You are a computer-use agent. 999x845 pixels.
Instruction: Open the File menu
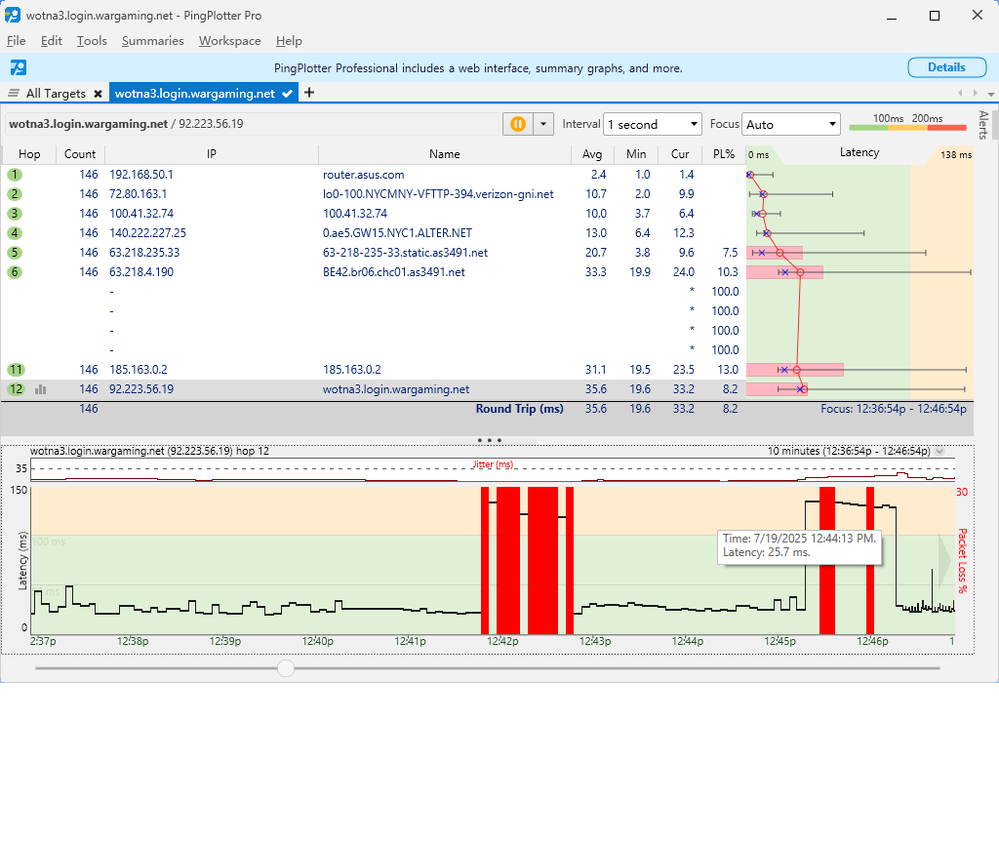(16, 41)
